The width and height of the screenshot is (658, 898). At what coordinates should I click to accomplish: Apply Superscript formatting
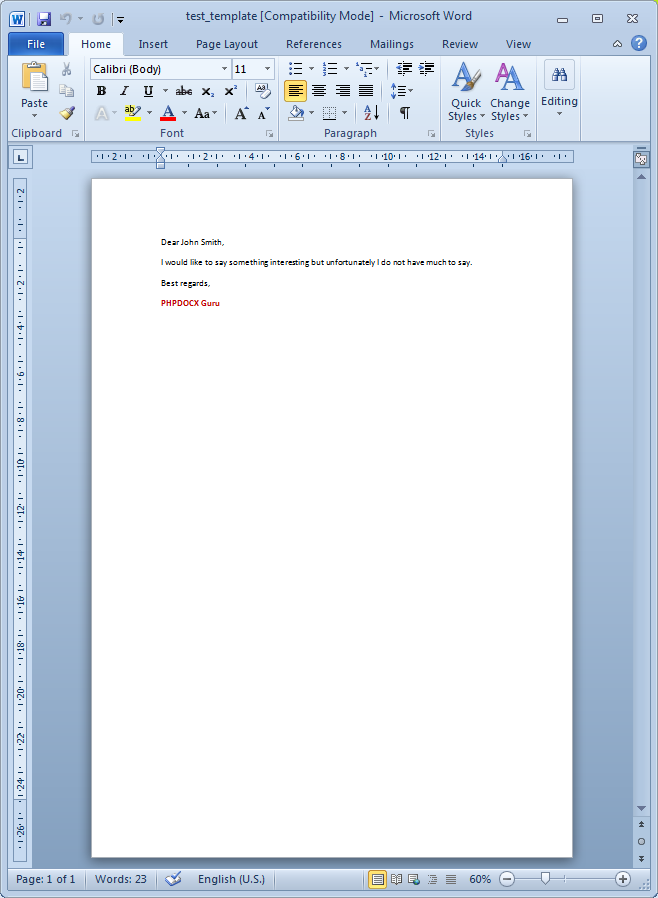tap(231, 91)
